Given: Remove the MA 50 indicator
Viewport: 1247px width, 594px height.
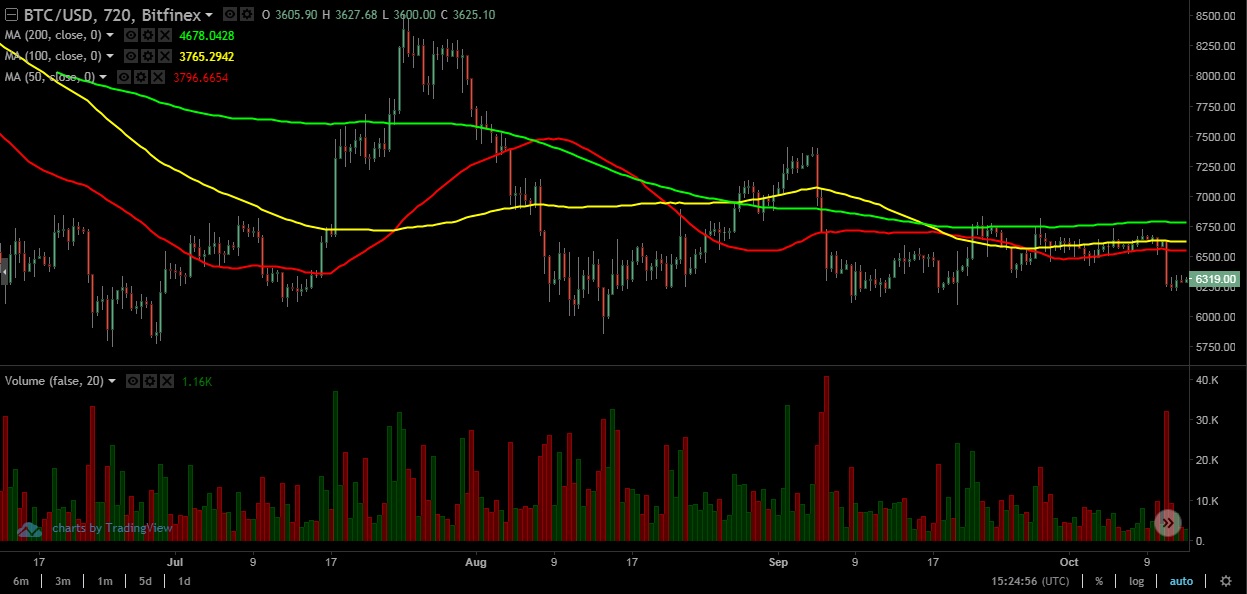Looking at the screenshot, I should click(158, 77).
